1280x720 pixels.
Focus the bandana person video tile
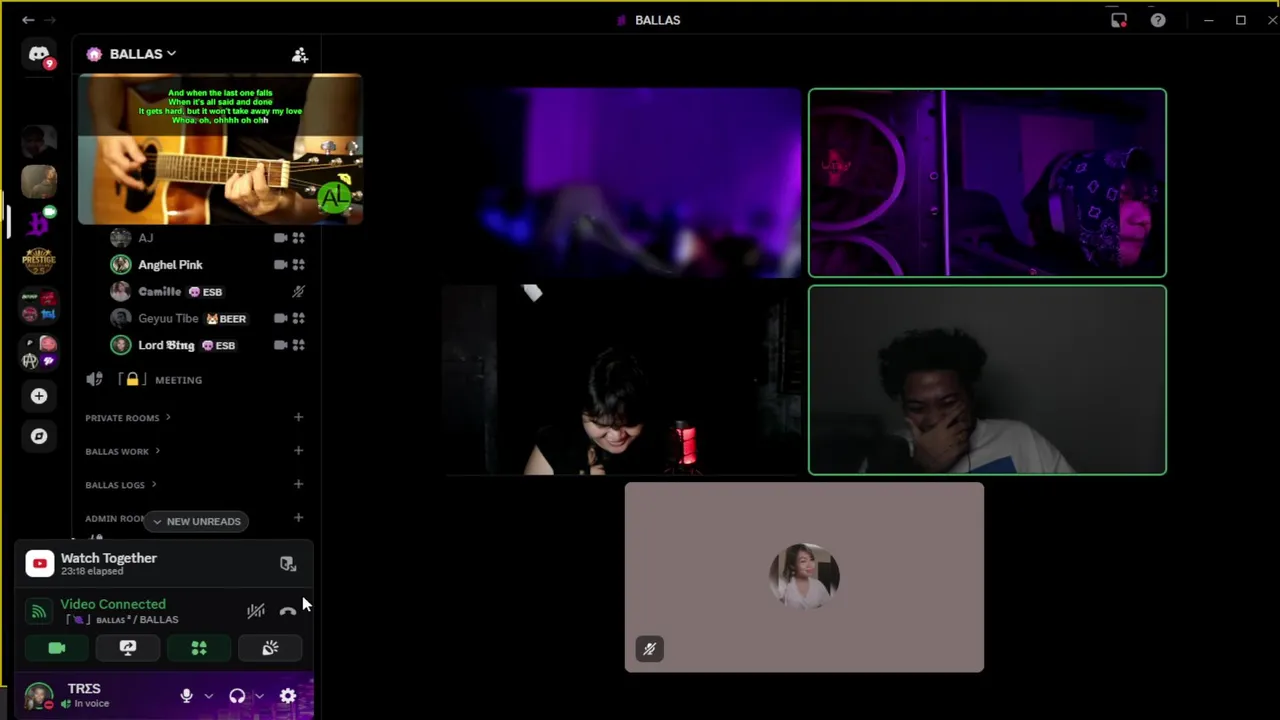click(x=987, y=183)
